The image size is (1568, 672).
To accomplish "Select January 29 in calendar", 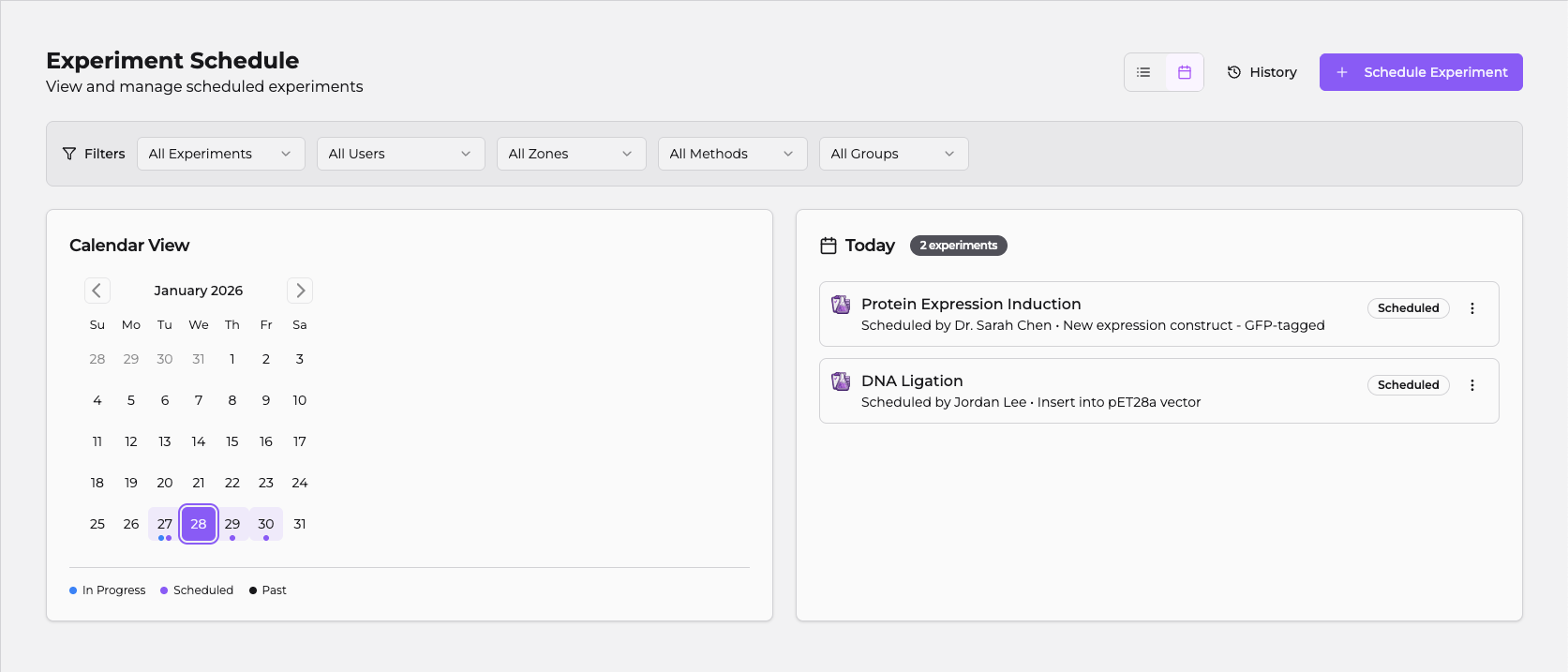I will [232, 524].
